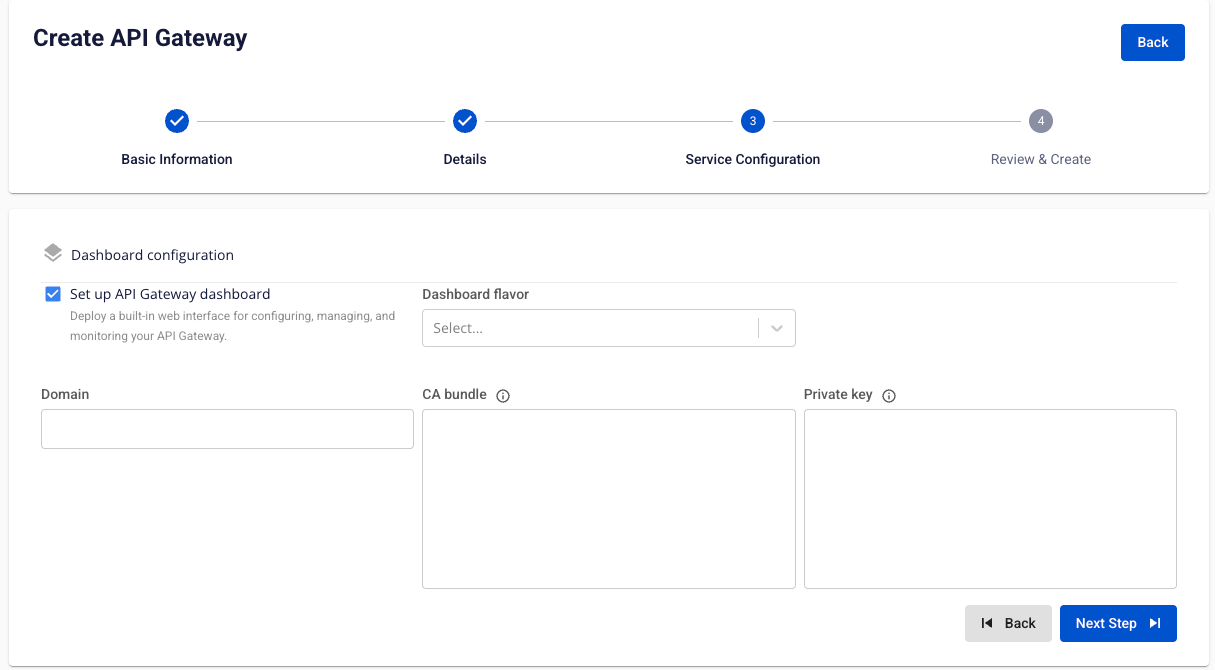The height and width of the screenshot is (670, 1215).
Task: Click inside the Private key text area
Action: [990, 498]
